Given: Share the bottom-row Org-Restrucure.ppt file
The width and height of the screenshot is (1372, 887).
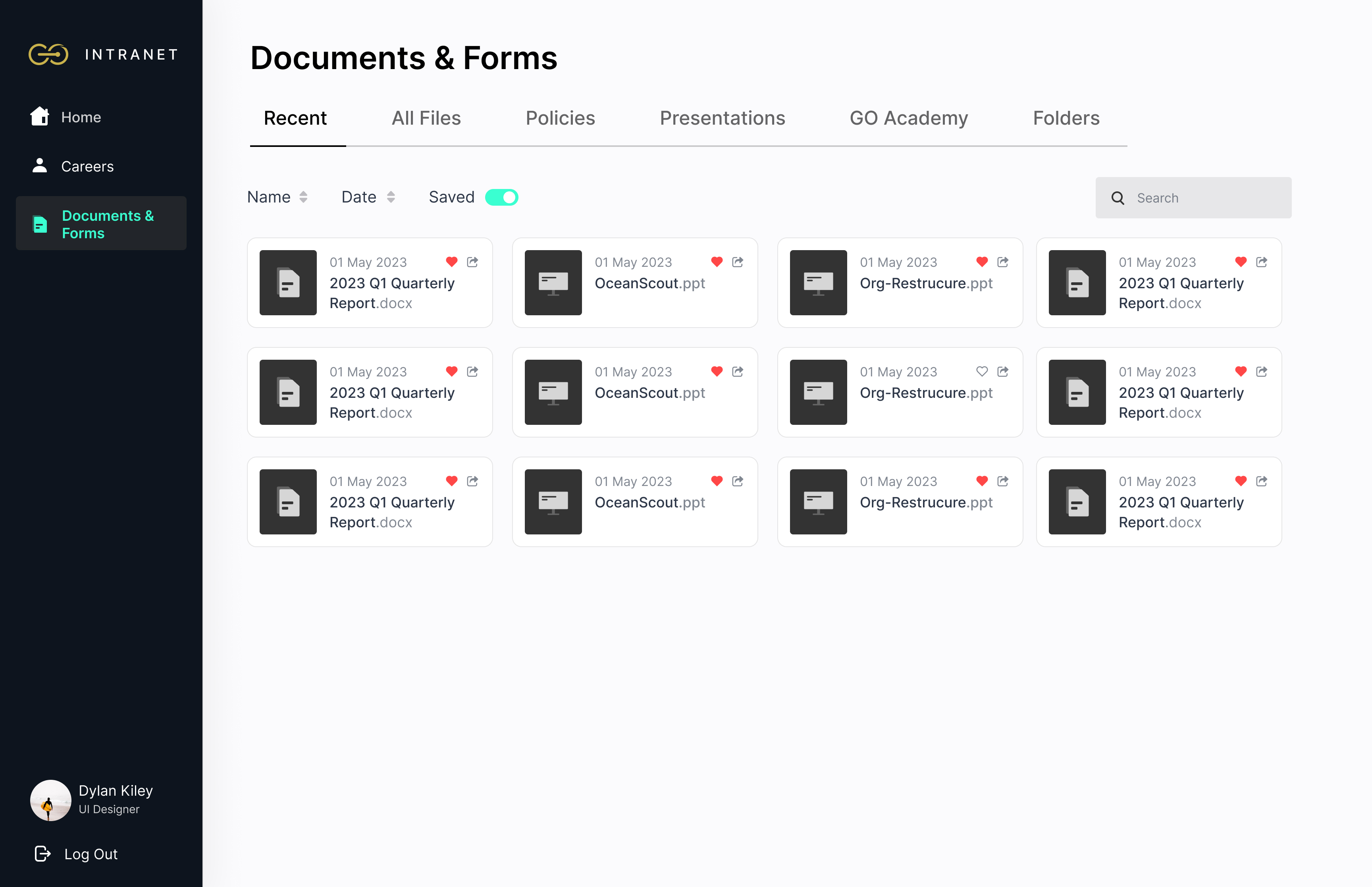Looking at the screenshot, I should coord(1003,481).
